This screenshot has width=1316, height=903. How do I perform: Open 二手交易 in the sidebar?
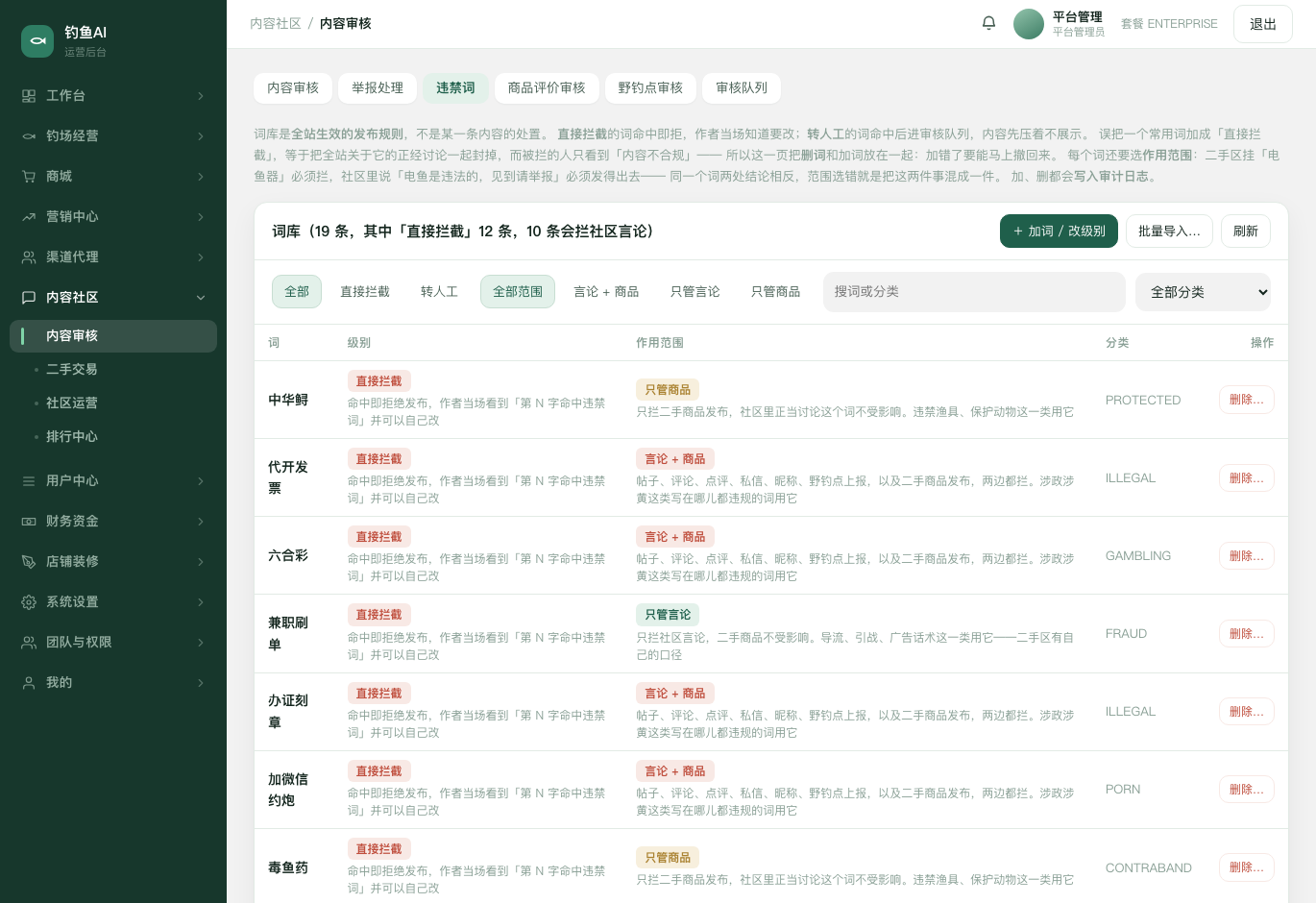coord(113,370)
